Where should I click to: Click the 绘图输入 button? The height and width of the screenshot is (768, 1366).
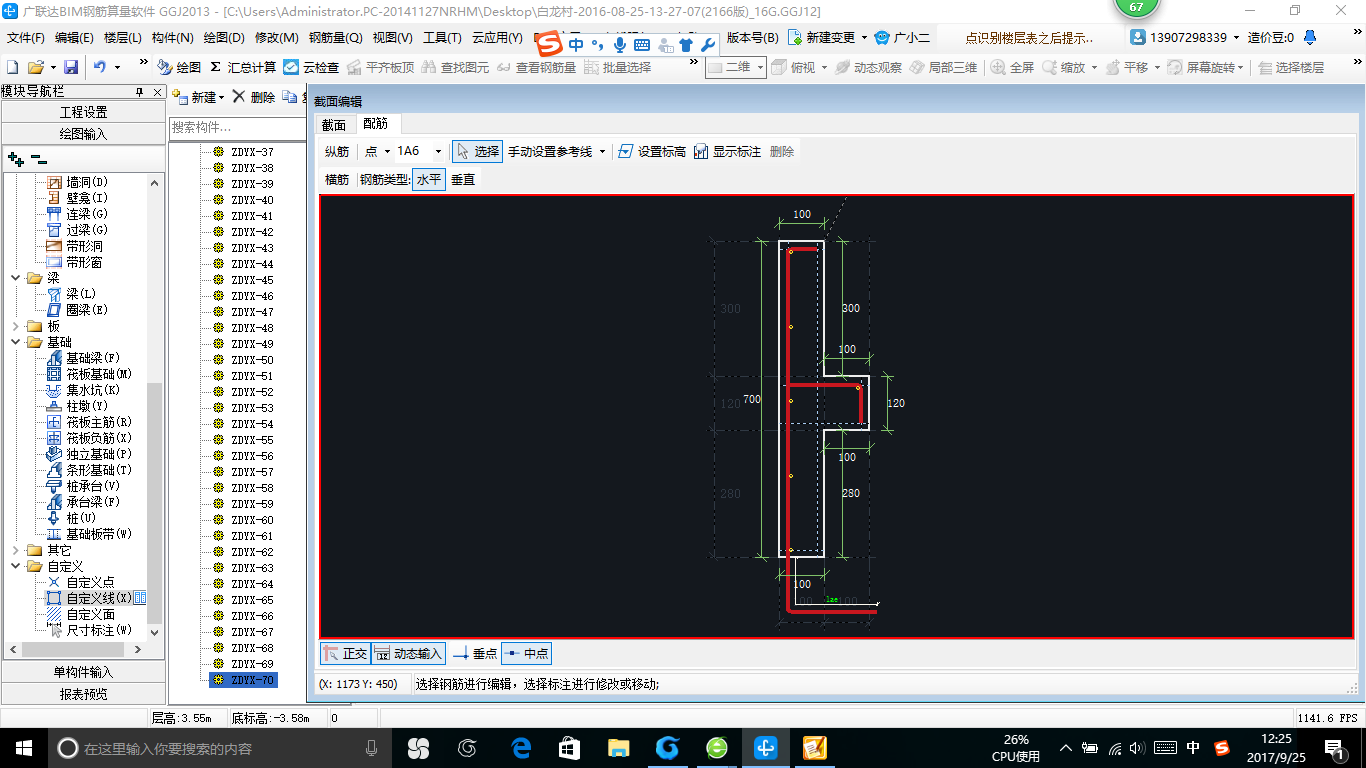click(84, 134)
